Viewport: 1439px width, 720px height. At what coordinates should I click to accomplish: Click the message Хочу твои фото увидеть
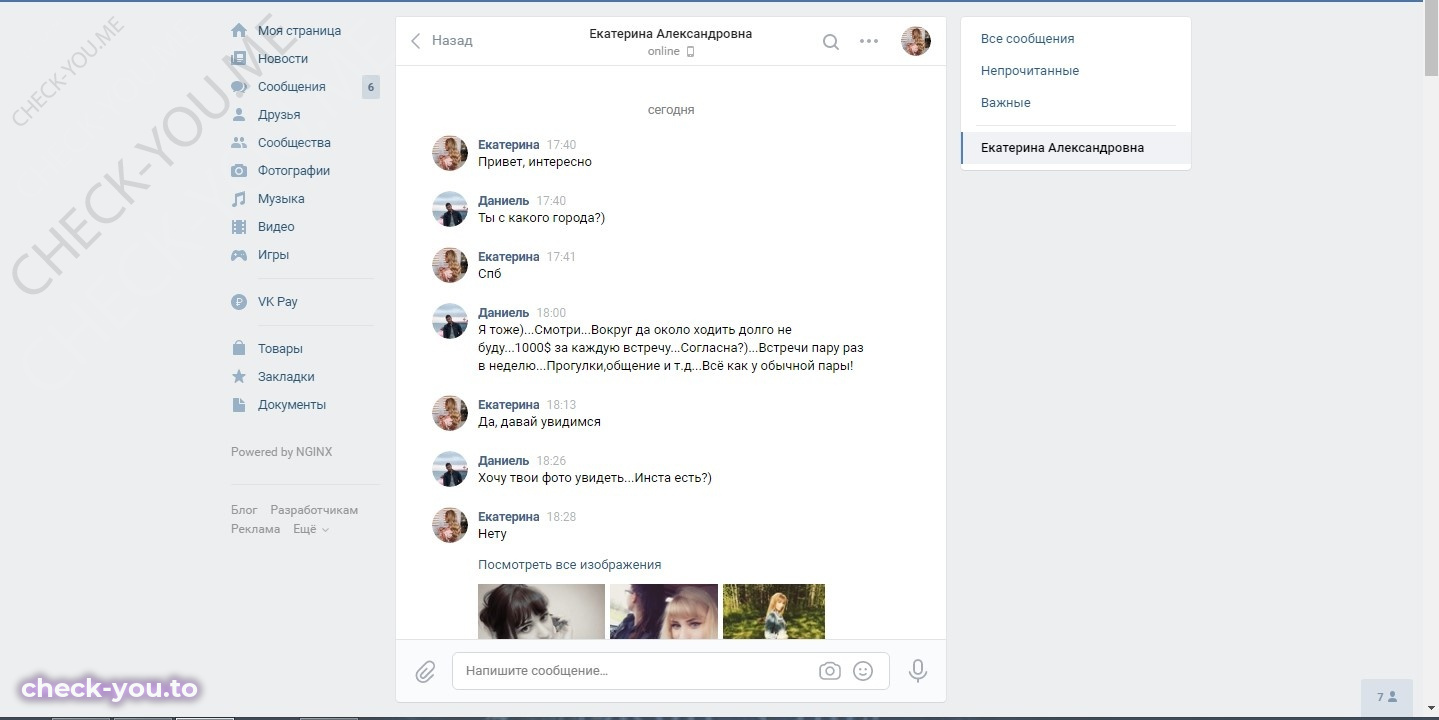tap(595, 478)
